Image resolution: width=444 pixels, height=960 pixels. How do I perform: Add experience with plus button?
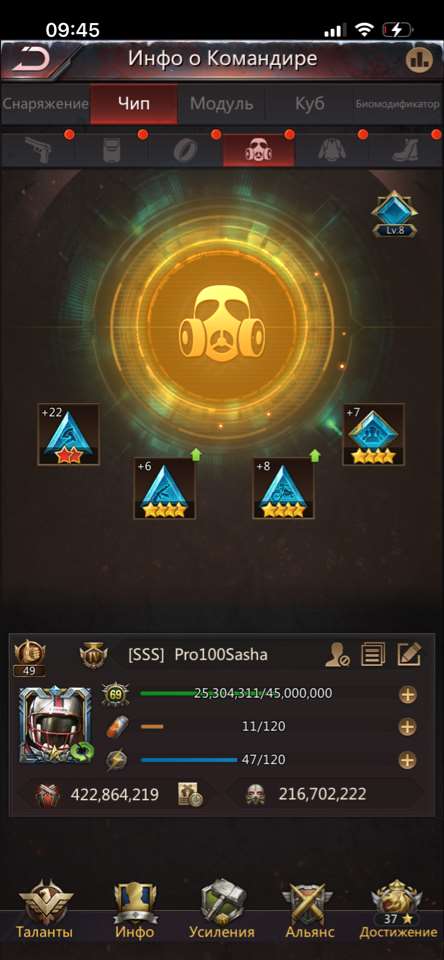(x=407, y=694)
